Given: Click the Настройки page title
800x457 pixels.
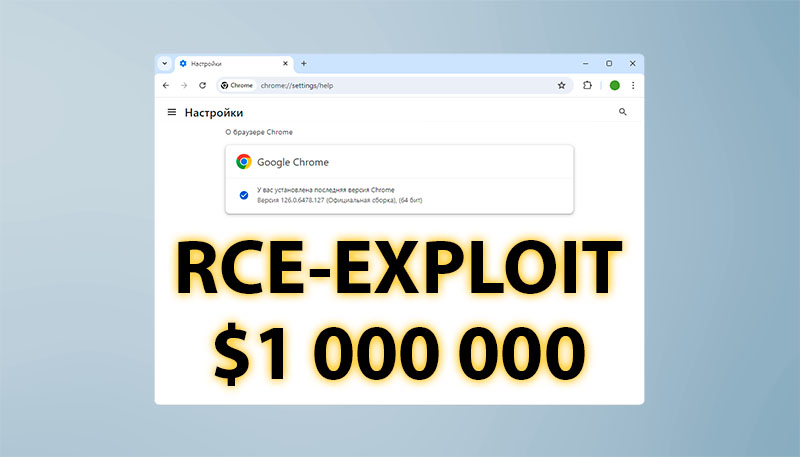Looking at the screenshot, I should [213, 113].
